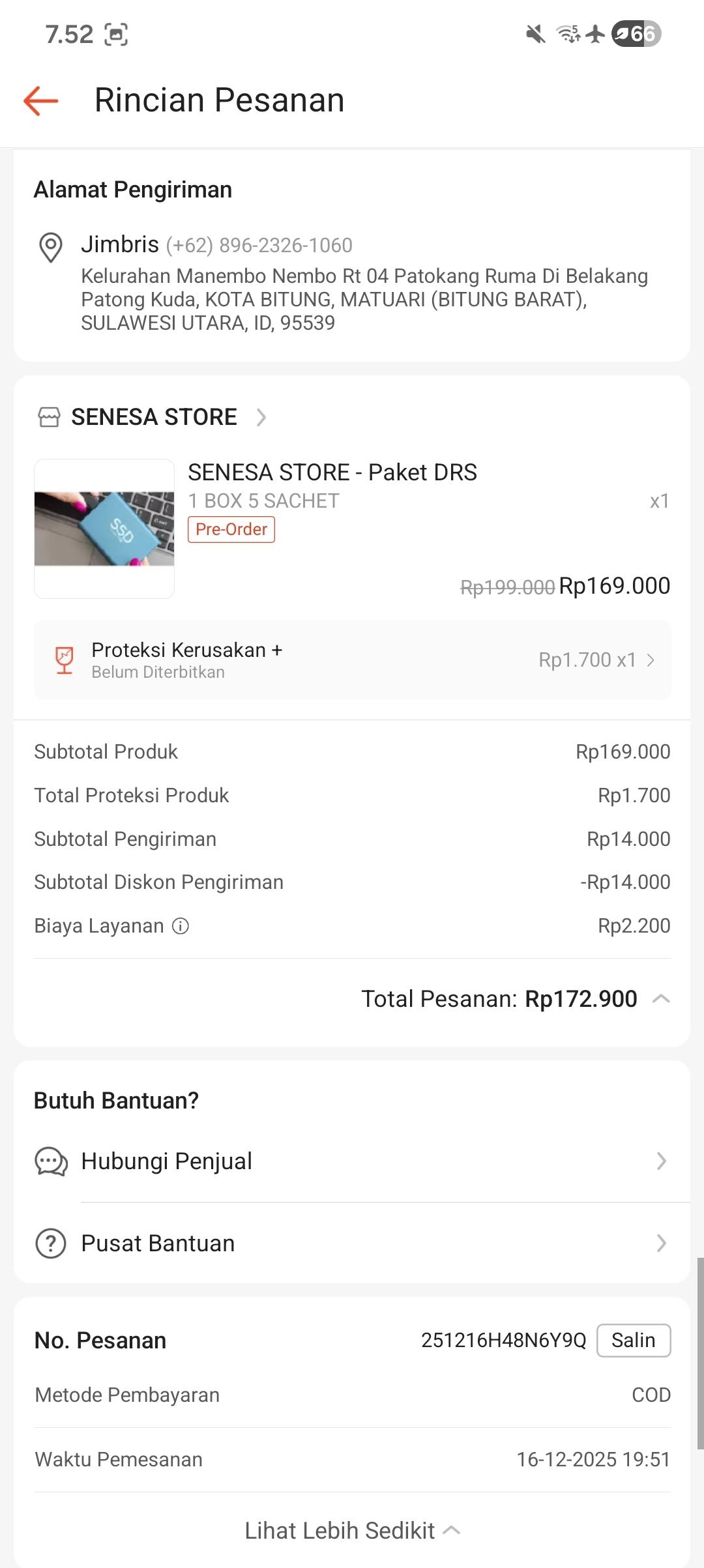This screenshot has height=1568, width=704.
Task: Tap the Pusat Bantuan question mark icon
Action: pyautogui.click(x=51, y=1243)
